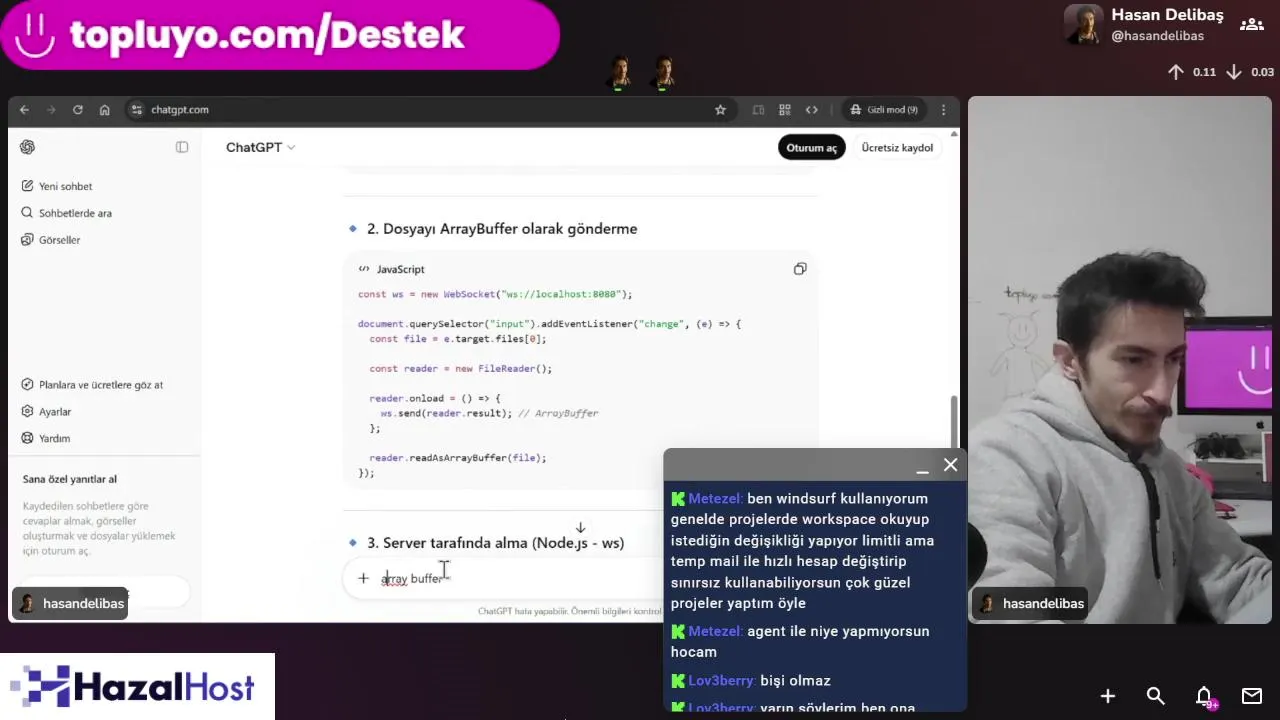Open the QR grid extension icon
The width and height of the screenshot is (1280, 720).
(x=785, y=110)
